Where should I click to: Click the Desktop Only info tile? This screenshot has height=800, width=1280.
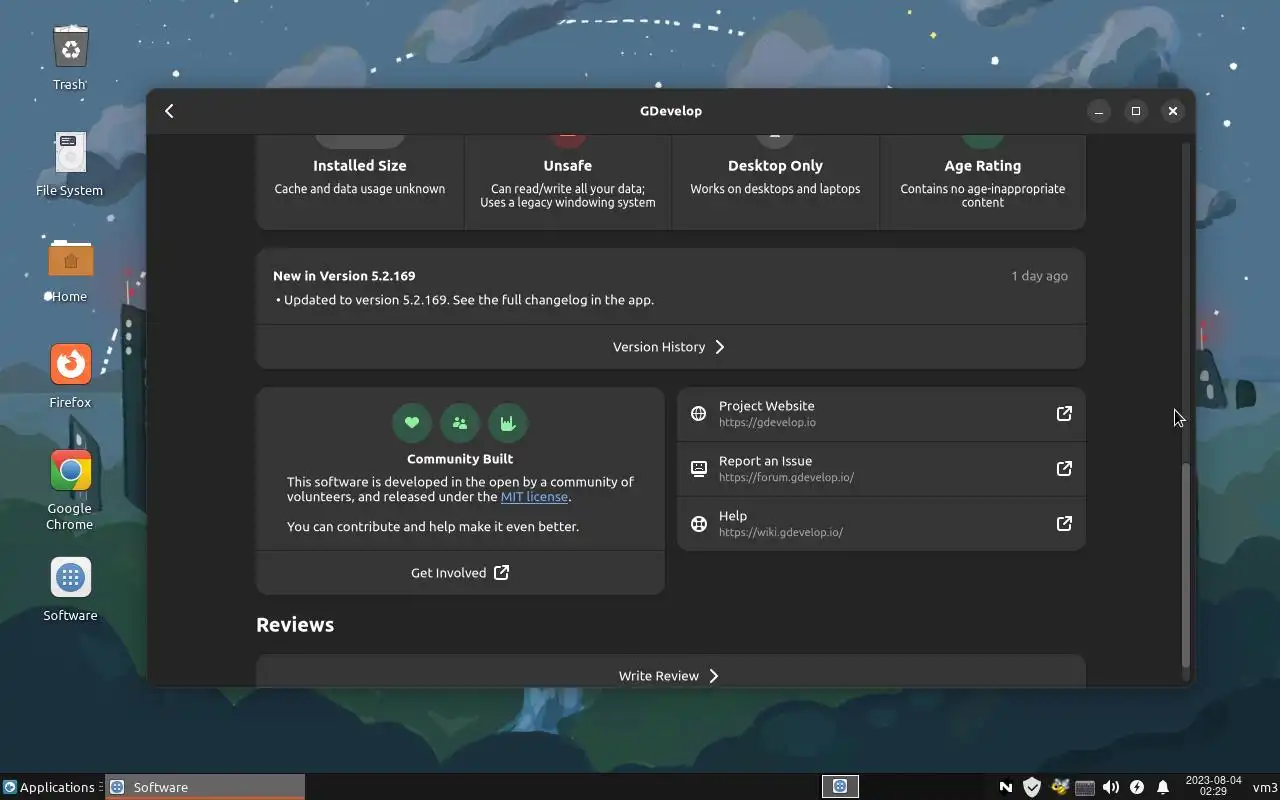(x=775, y=181)
